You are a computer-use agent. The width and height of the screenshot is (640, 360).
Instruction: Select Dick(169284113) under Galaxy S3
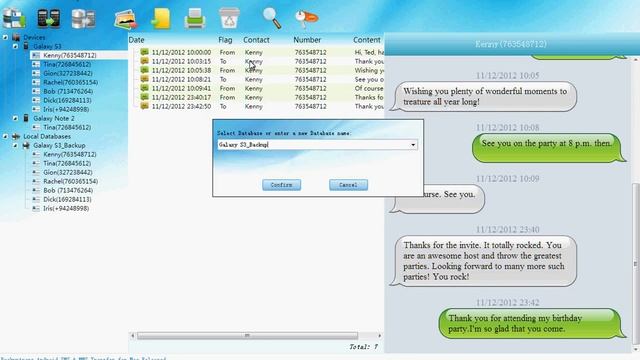pos(67,100)
